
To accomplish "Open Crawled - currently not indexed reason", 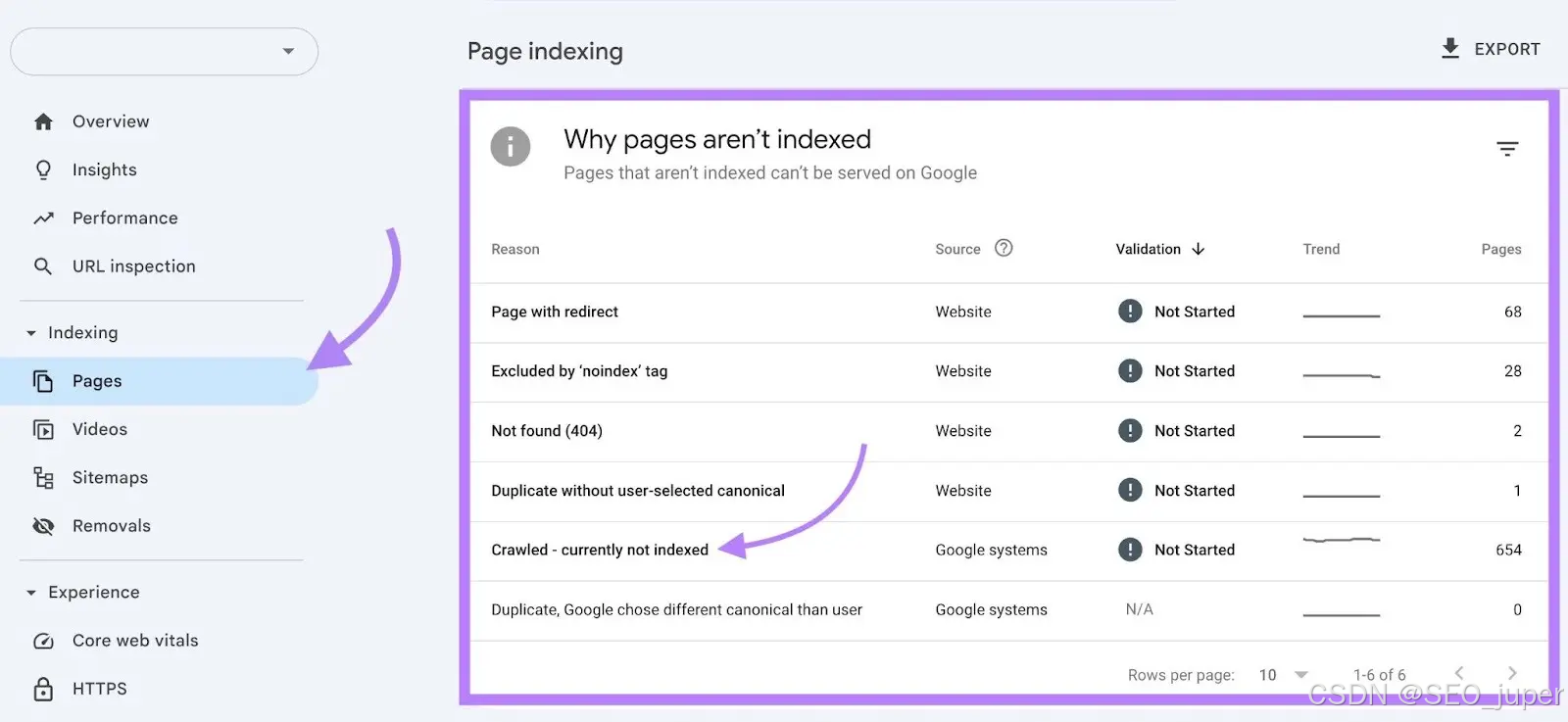I will [x=600, y=550].
